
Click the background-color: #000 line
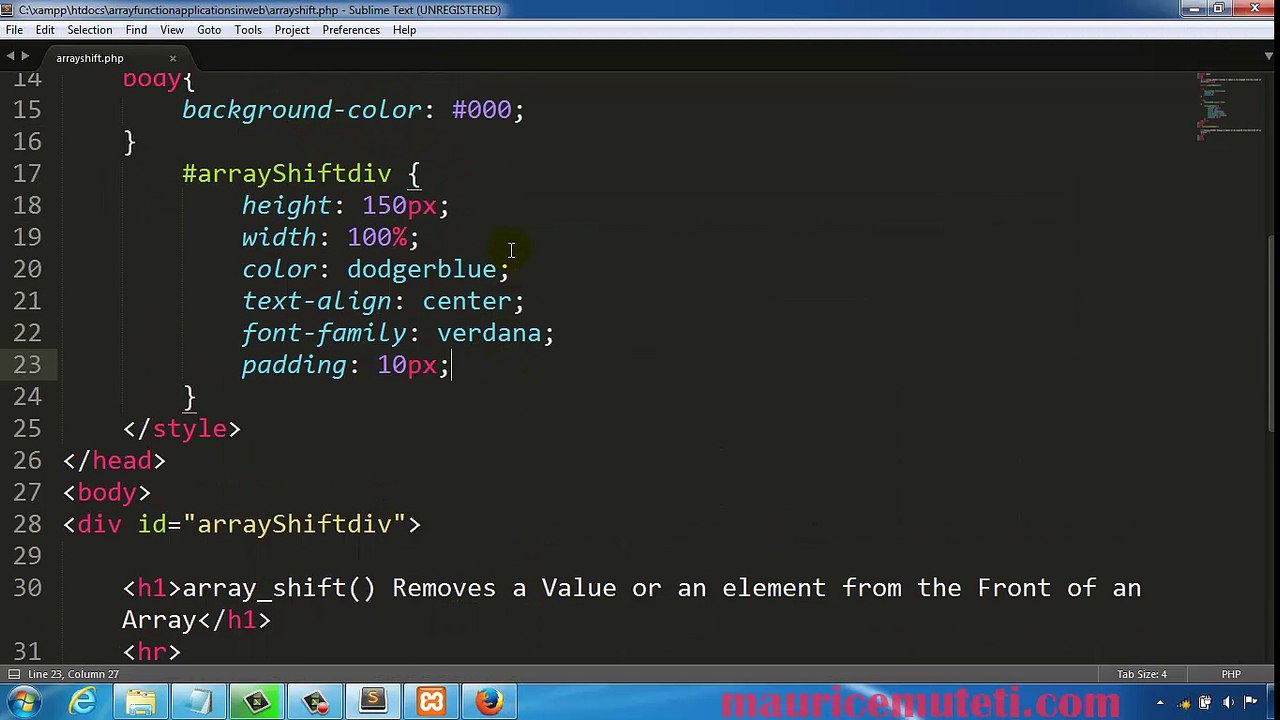point(353,110)
